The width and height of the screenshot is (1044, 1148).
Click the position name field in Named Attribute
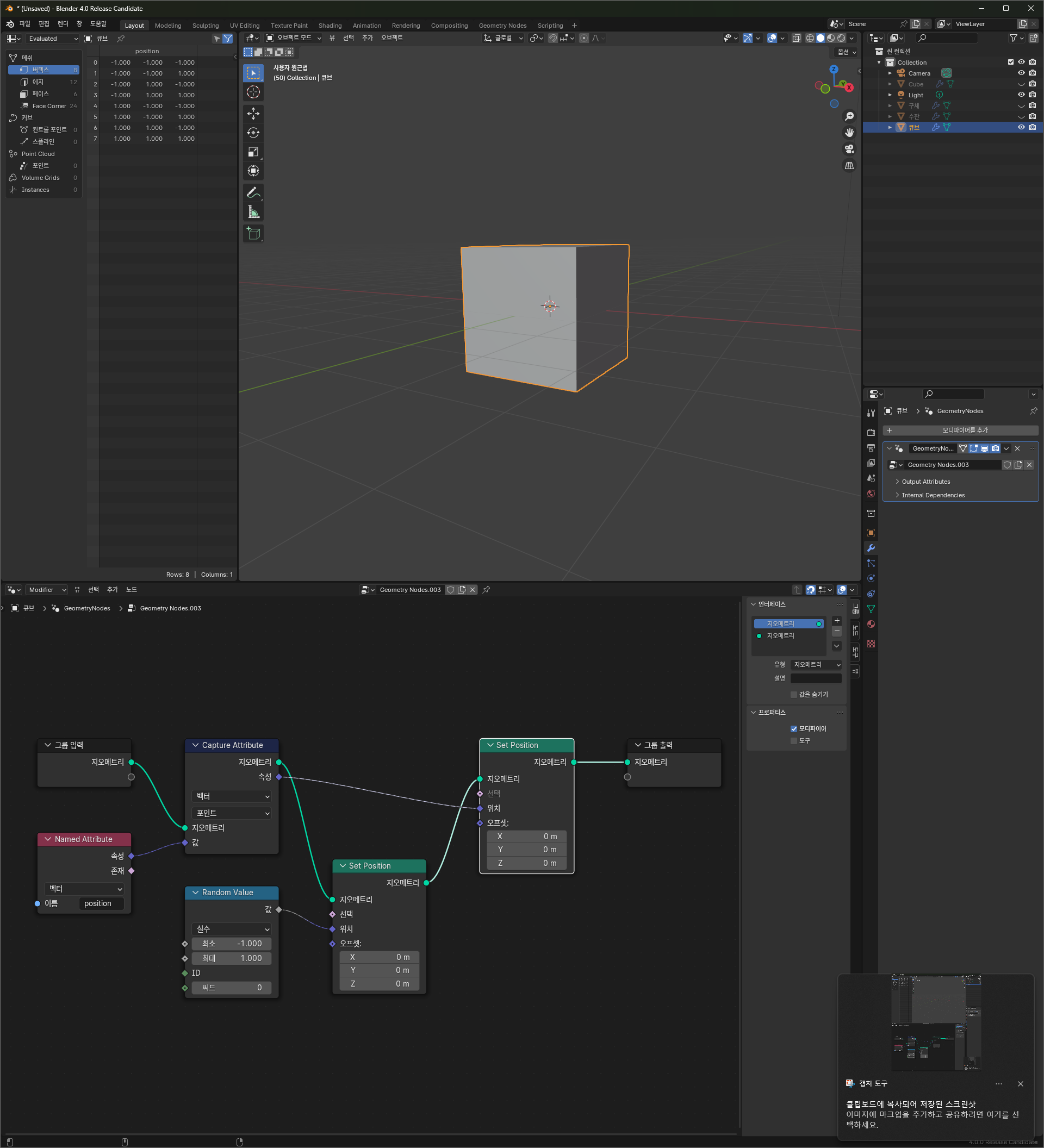tap(101, 903)
